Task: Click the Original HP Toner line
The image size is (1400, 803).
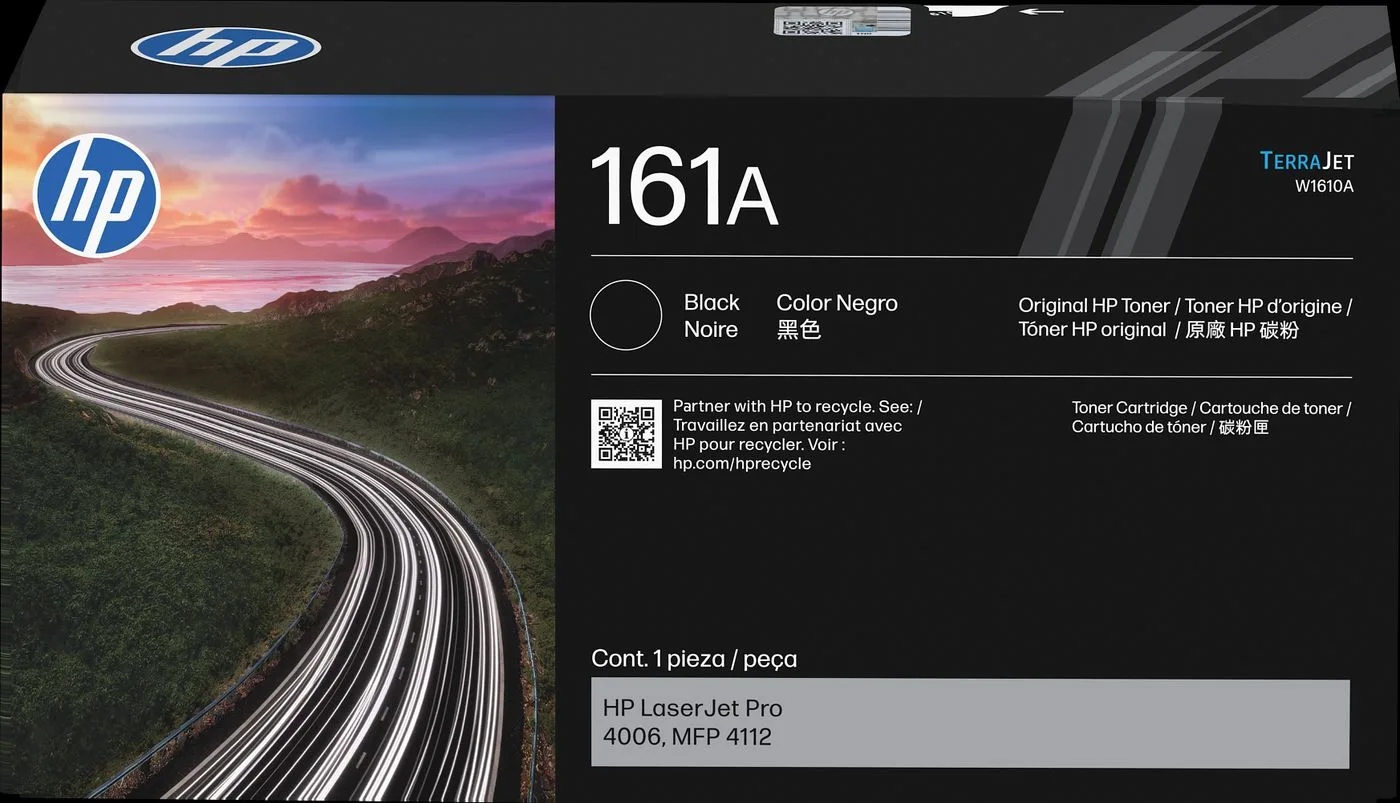Action: coord(1185,306)
